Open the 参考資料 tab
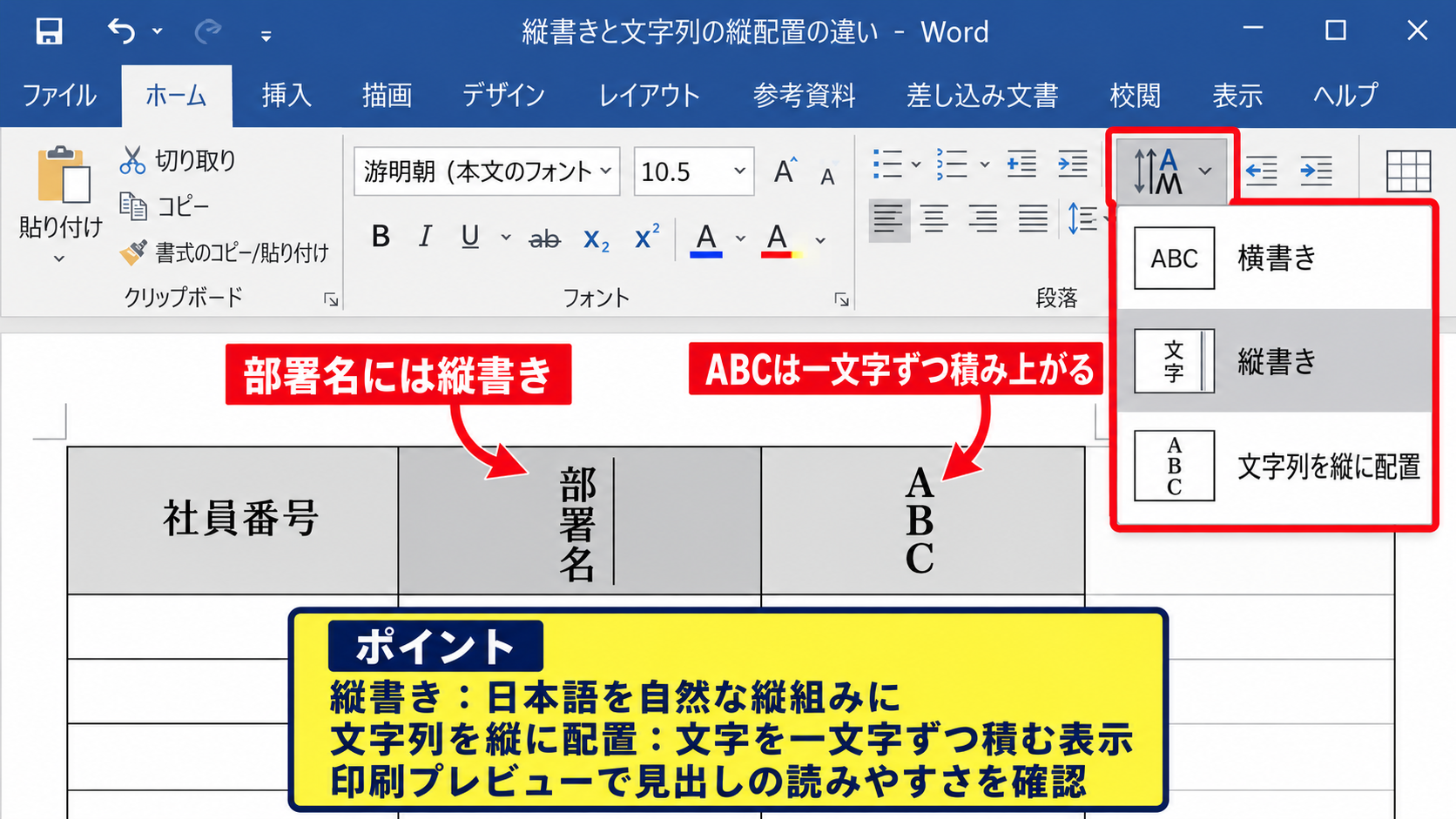The width and height of the screenshot is (1456, 819). point(804,95)
